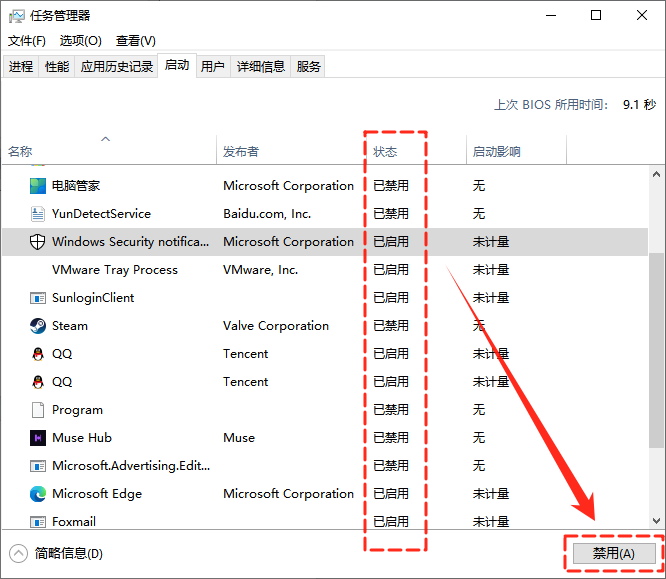
Task: Click 未计量 impact in SunloginClient row
Action: 491,298
